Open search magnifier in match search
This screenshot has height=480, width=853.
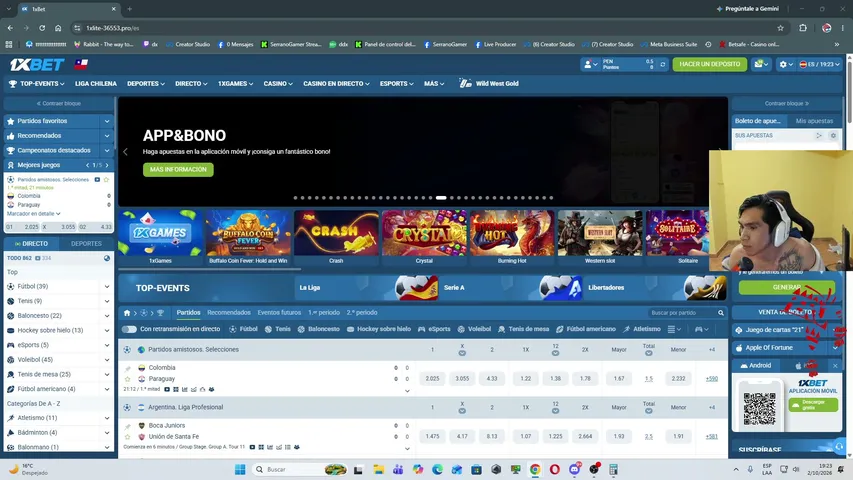pyautogui.click(x=721, y=313)
